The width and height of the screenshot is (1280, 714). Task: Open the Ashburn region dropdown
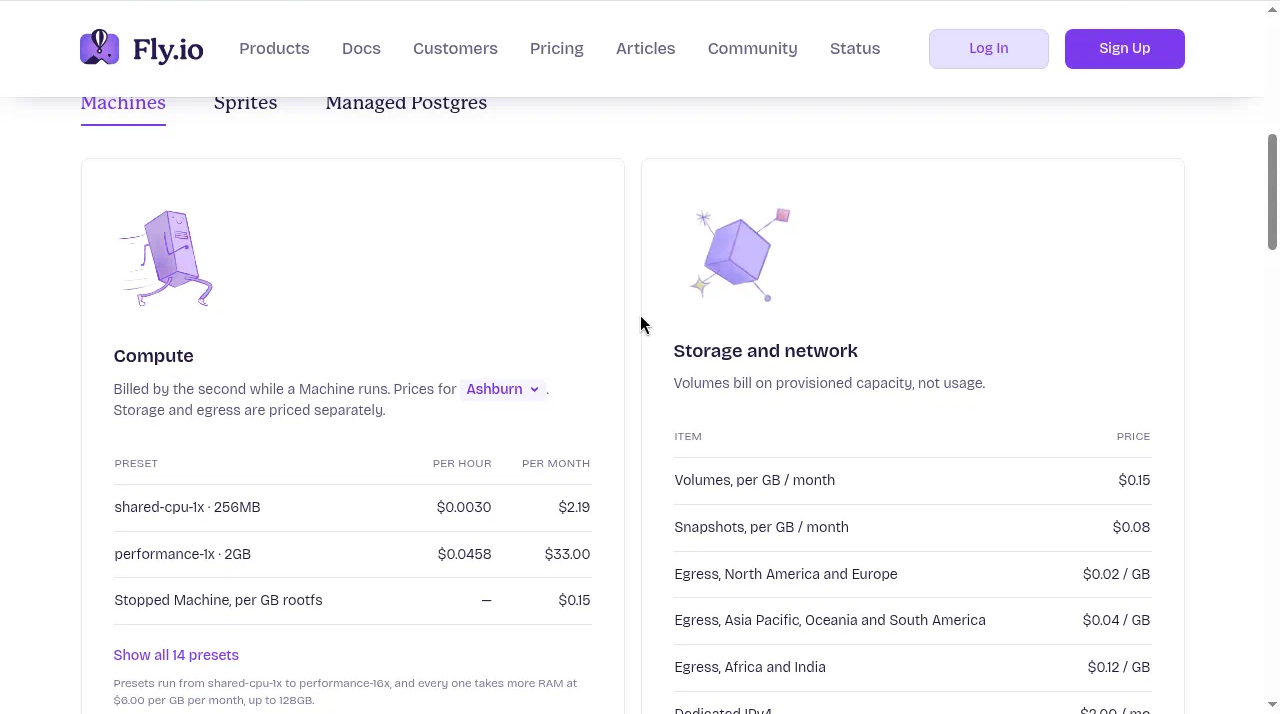[503, 389]
